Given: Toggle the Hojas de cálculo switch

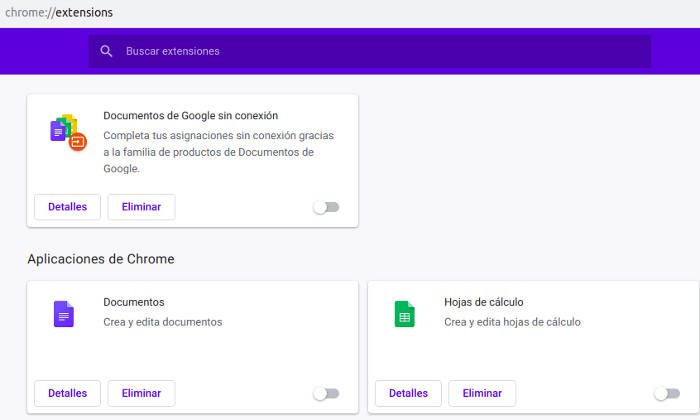Looking at the screenshot, I should pos(667,394).
